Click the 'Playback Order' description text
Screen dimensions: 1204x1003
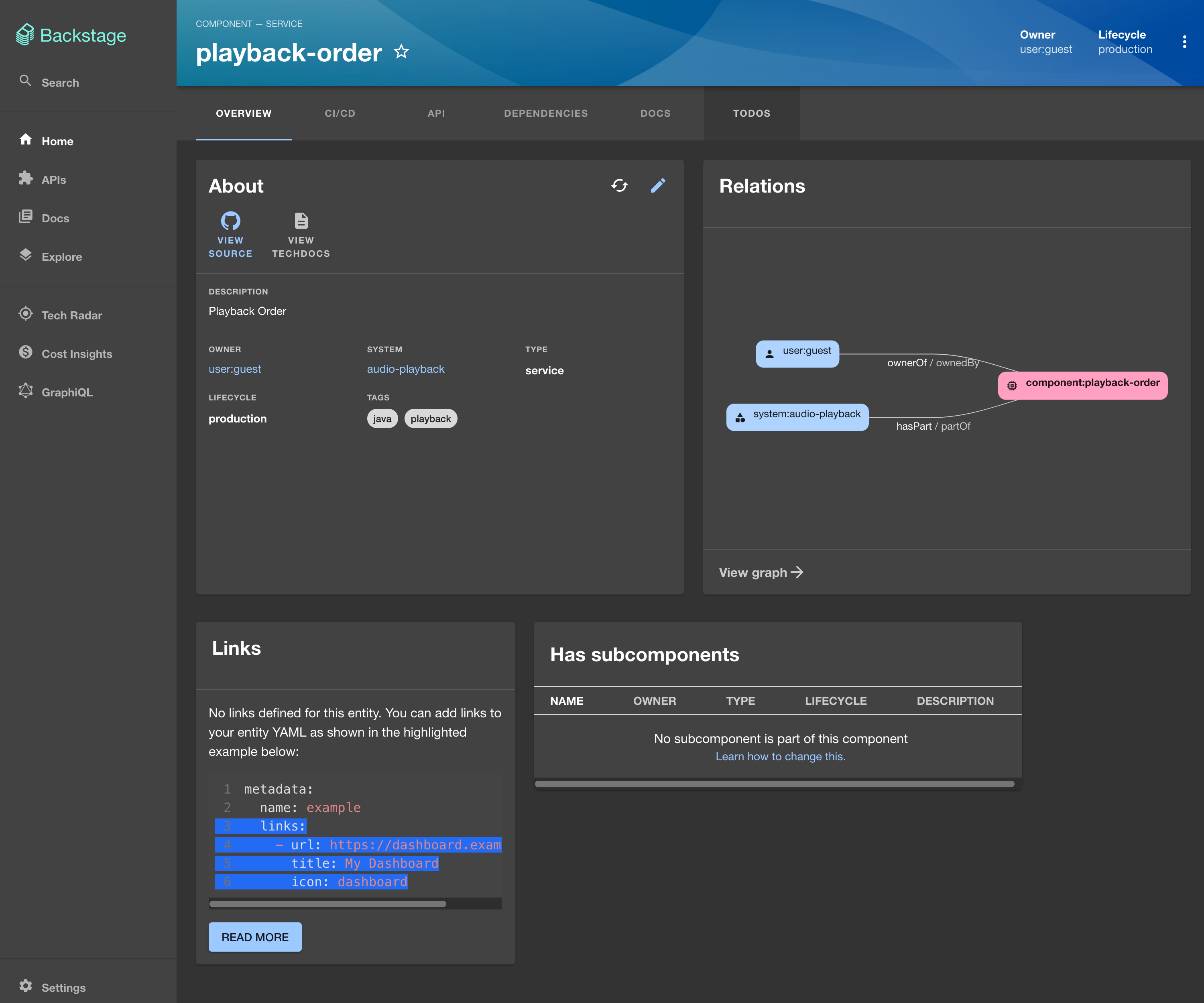pos(247,311)
